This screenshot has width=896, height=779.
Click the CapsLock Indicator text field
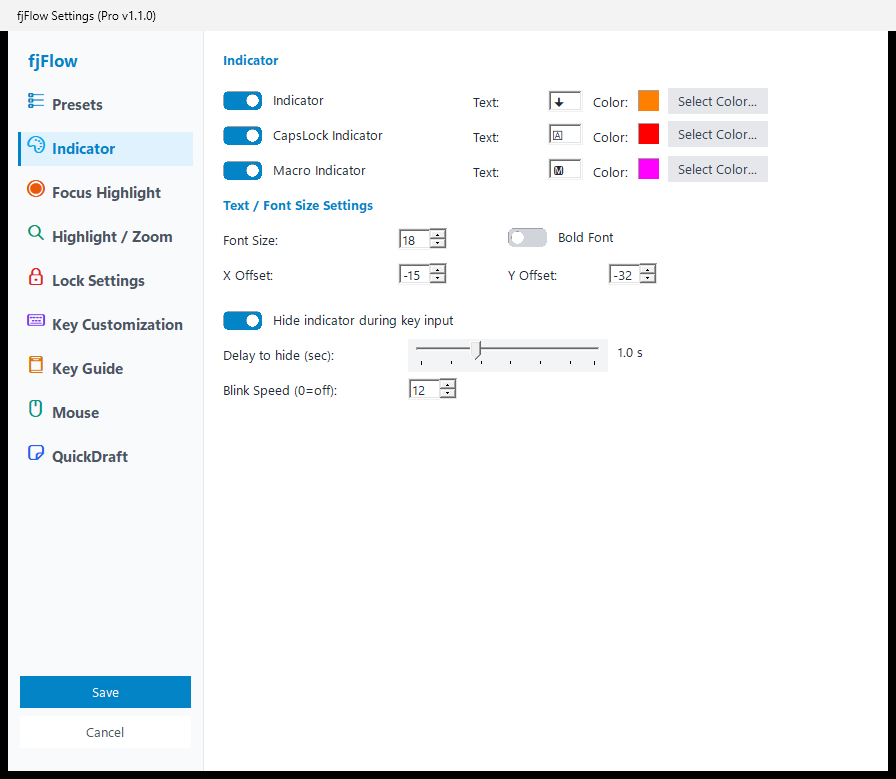pos(565,135)
